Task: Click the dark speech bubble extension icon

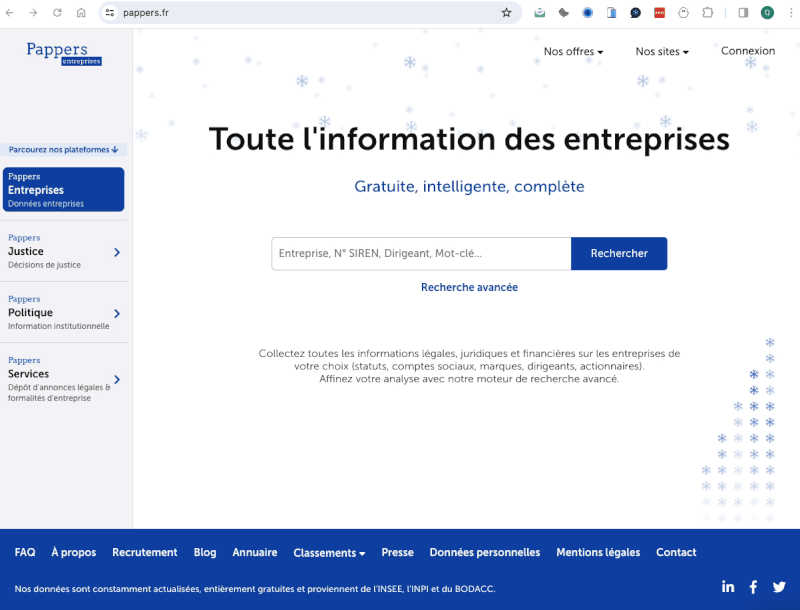Action: coord(635,13)
